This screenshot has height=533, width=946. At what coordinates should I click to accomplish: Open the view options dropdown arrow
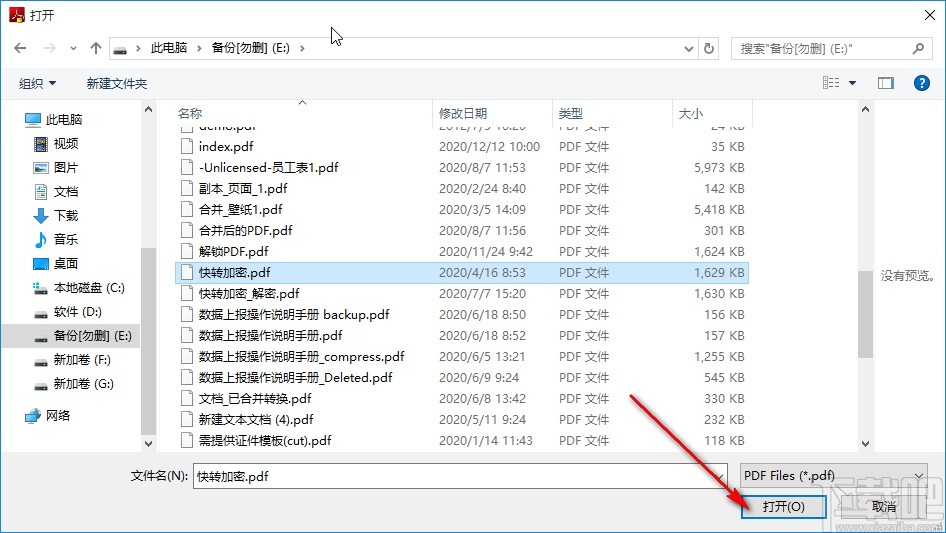pyautogui.click(x=852, y=83)
